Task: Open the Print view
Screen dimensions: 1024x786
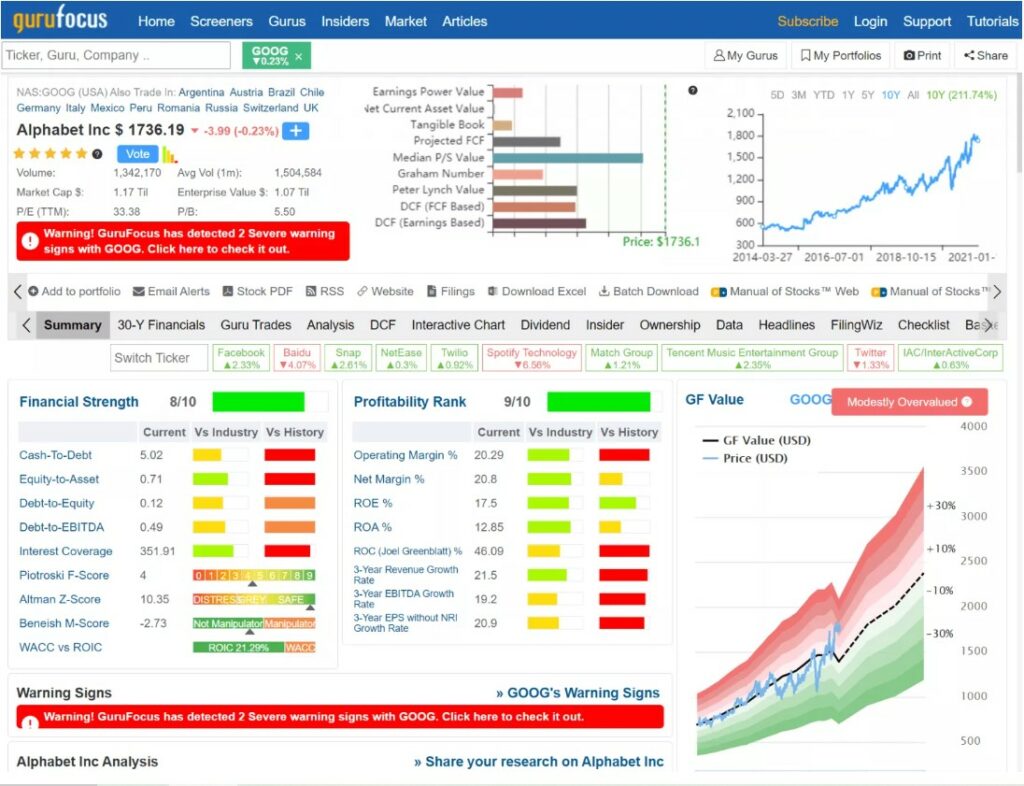Action: point(922,55)
